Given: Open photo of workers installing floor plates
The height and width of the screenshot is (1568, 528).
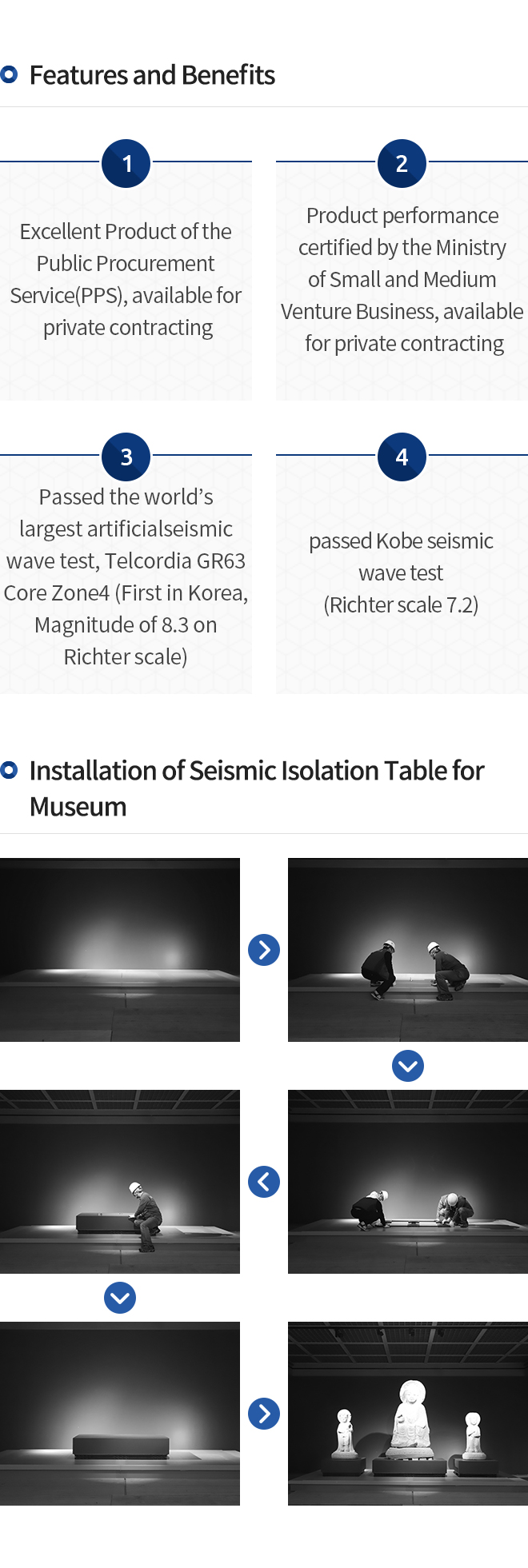Looking at the screenshot, I should coord(408,1182).
